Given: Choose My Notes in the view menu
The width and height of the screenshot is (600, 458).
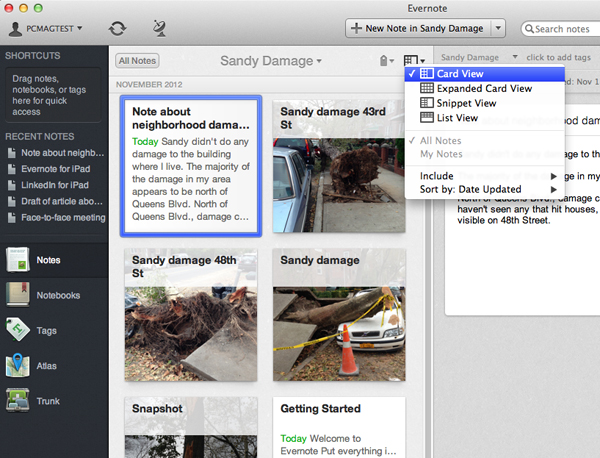Looking at the screenshot, I should [485, 154].
